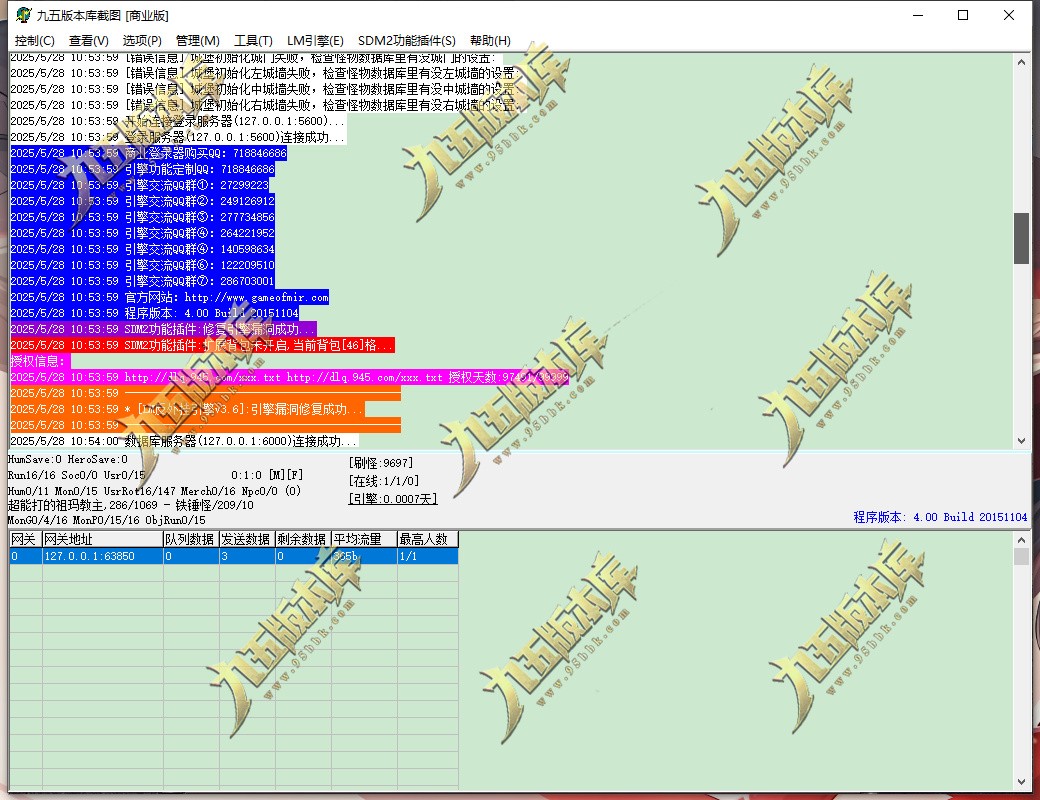Screen dimensions: 1040x800
Task: Click log scrollbar down arrow
Action: (x=1021, y=440)
